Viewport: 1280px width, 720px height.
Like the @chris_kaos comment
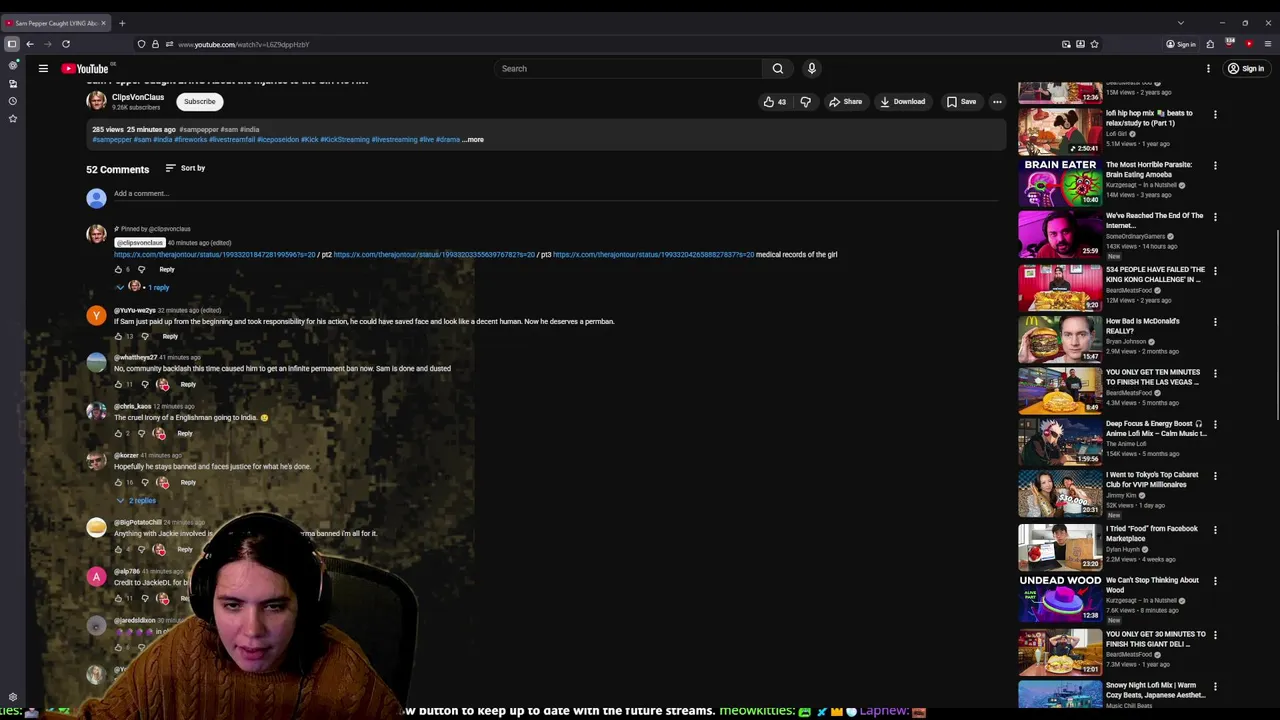click(118, 433)
